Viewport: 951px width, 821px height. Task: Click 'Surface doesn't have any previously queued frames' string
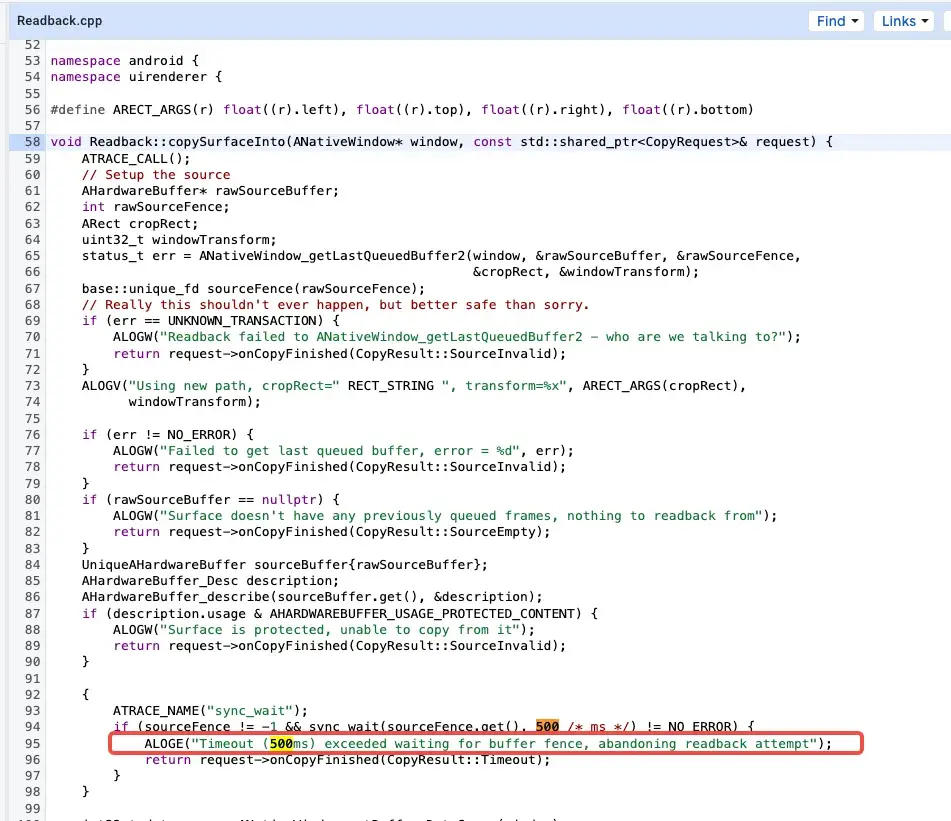point(461,516)
